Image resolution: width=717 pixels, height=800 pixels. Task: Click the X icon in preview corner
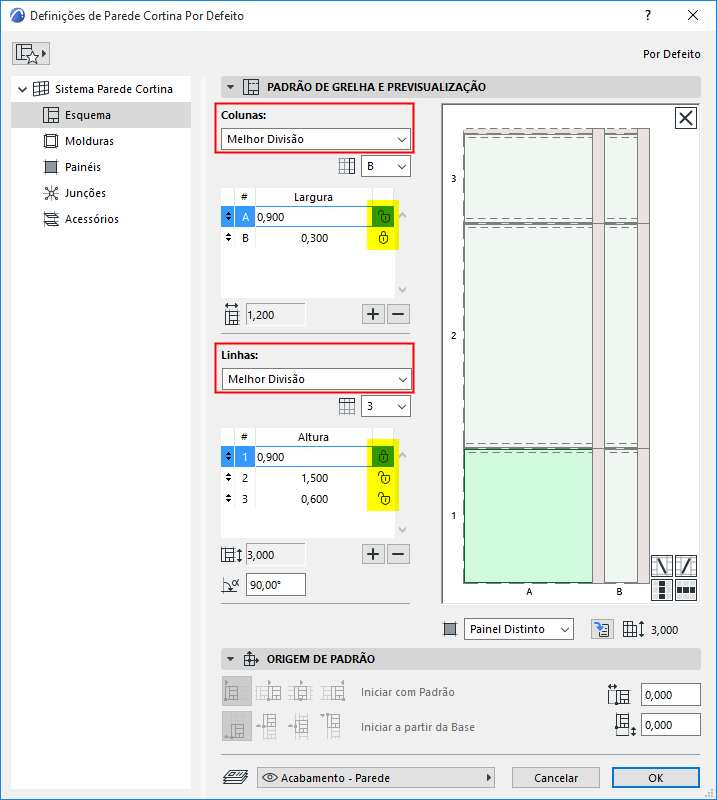point(685,118)
